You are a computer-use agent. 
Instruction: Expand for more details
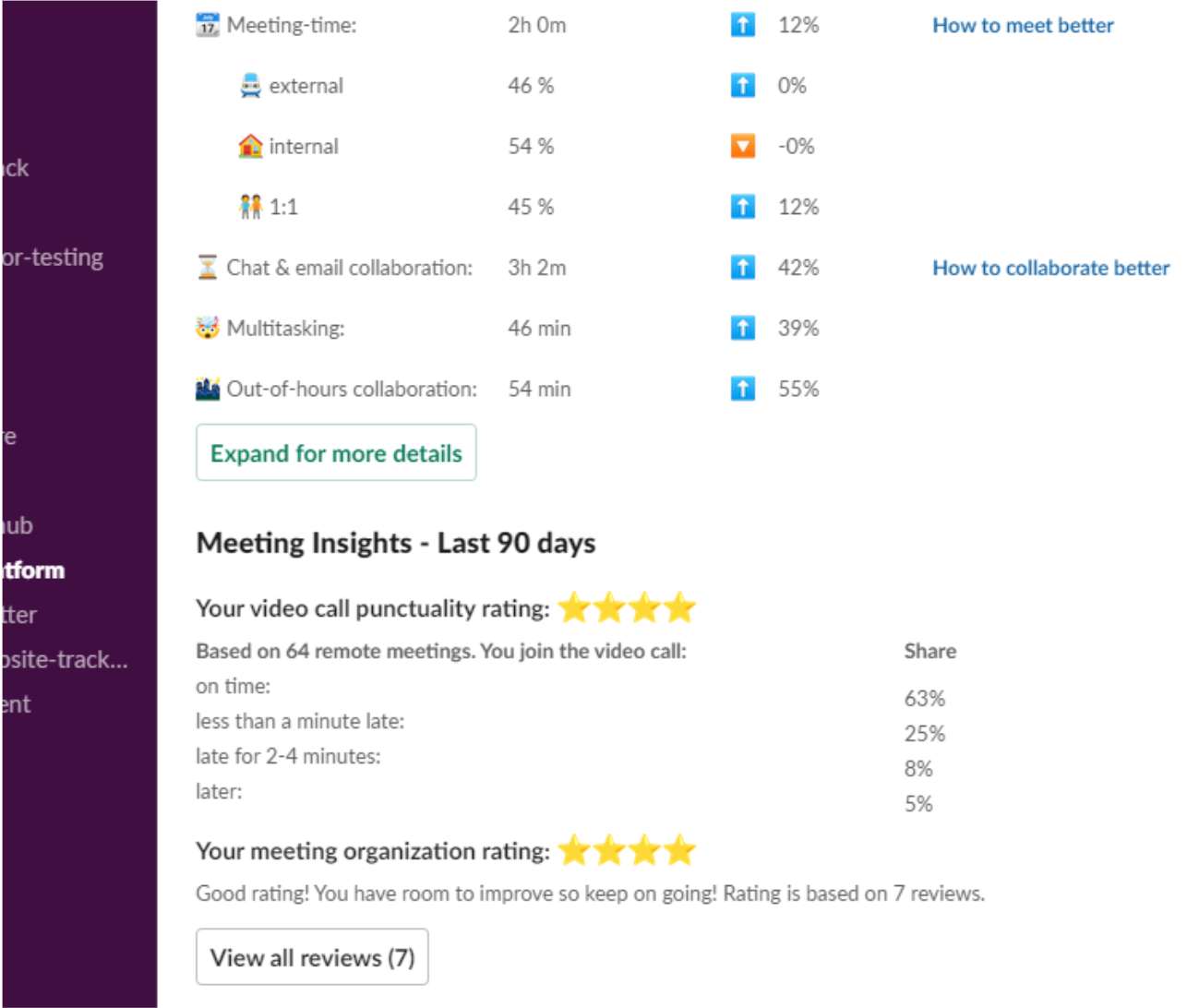335,453
